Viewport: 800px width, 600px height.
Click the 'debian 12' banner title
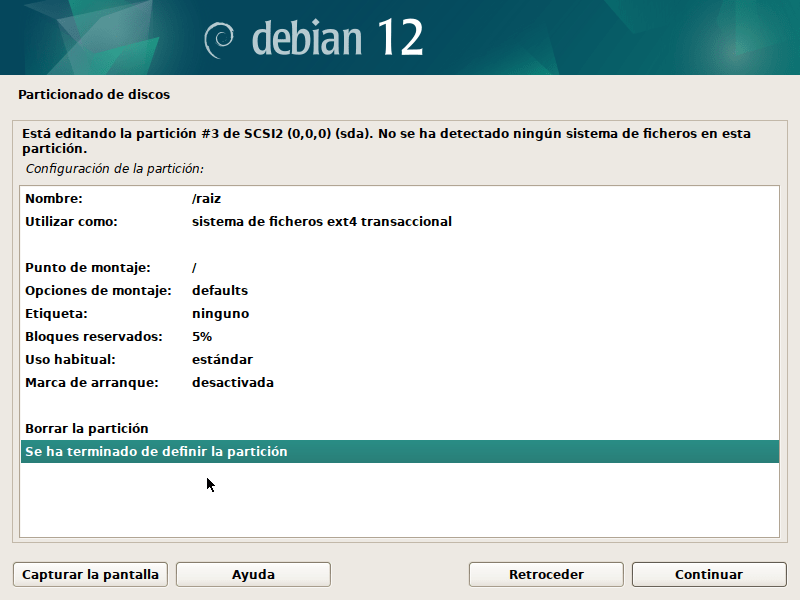coord(337,38)
